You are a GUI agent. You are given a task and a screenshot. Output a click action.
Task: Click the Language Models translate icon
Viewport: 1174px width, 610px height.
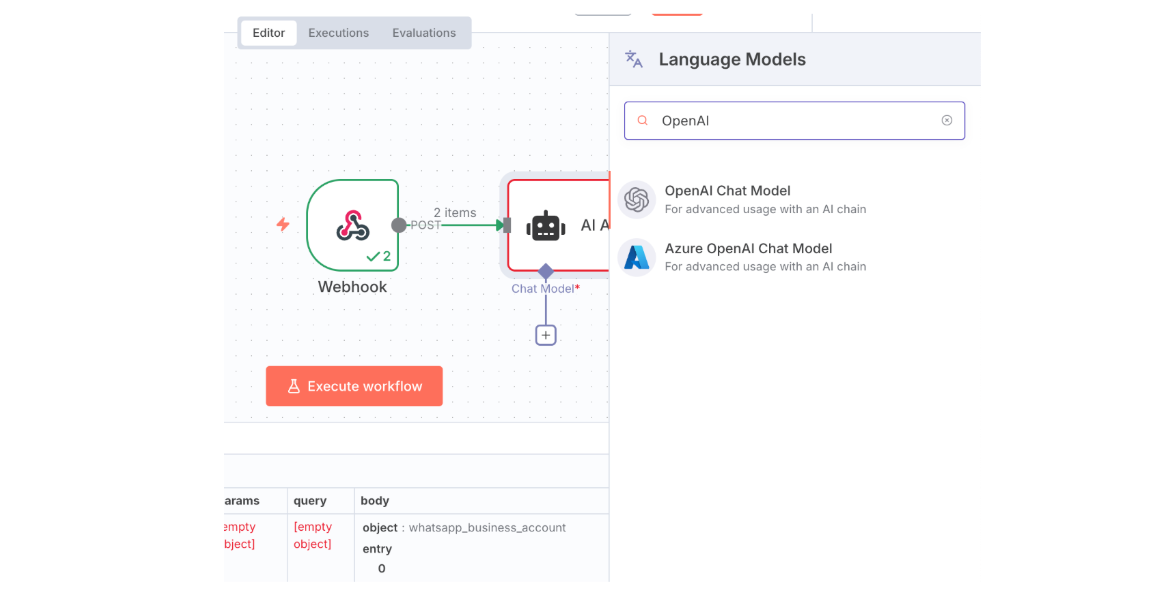pyautogui.click(x=634, y=59)
